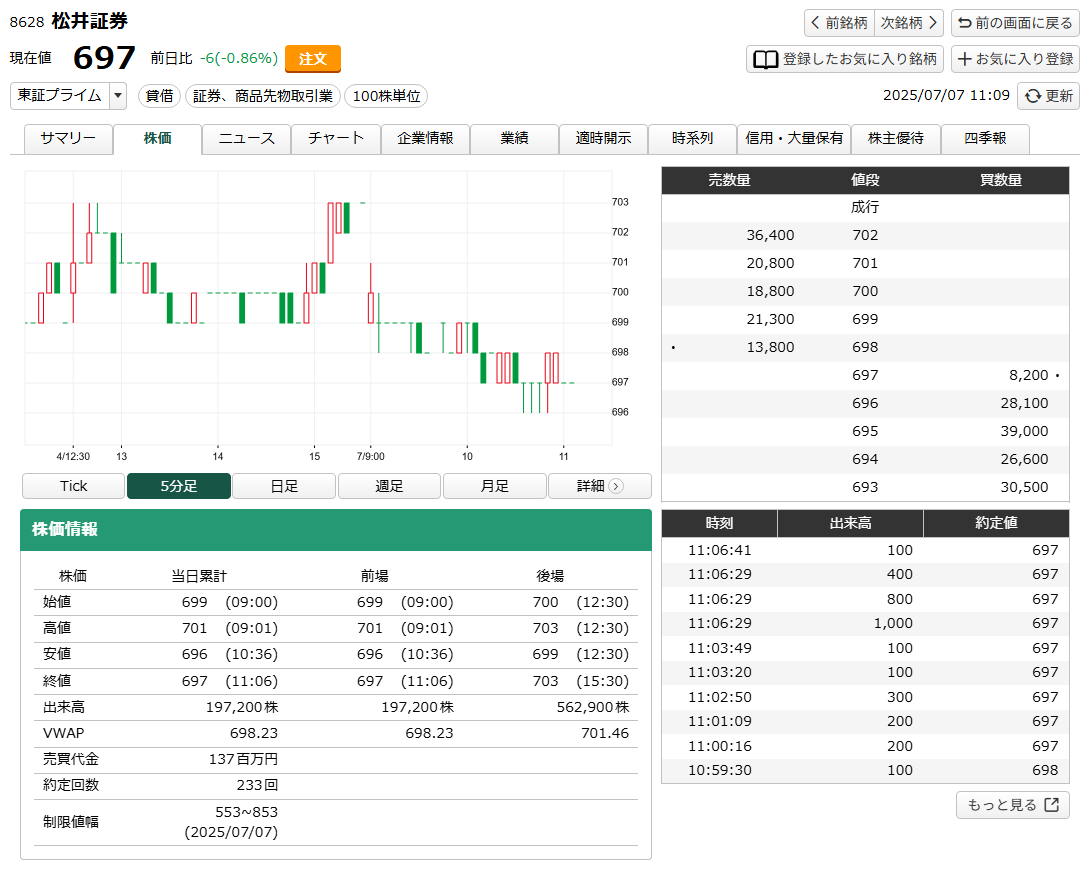Image resolution: width=1087 pixels, height=873 pixels.
Task: Click price 700 in order book
Action: (x=865, y=291)
